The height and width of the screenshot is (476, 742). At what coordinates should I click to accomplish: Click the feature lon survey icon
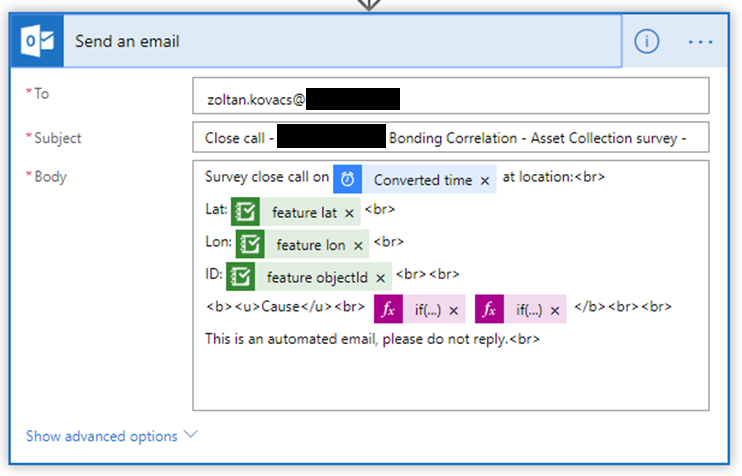coord(250,244)
